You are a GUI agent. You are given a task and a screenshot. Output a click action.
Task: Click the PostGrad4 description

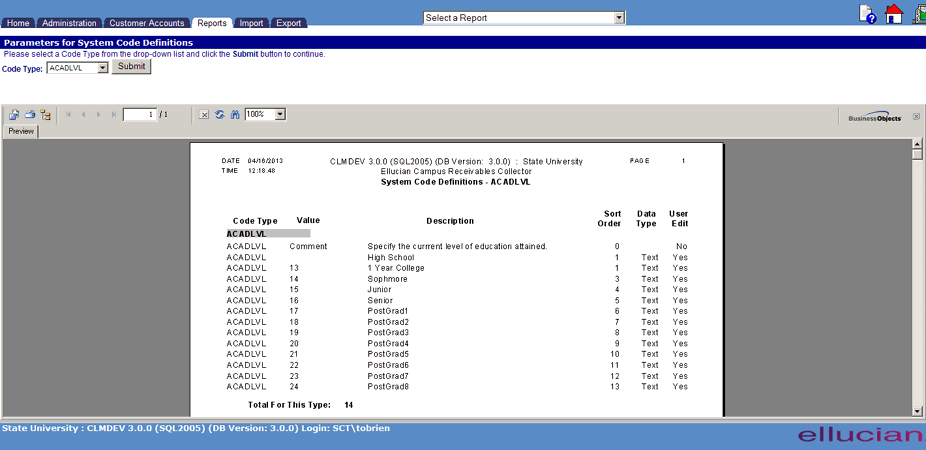coord(388,343)
